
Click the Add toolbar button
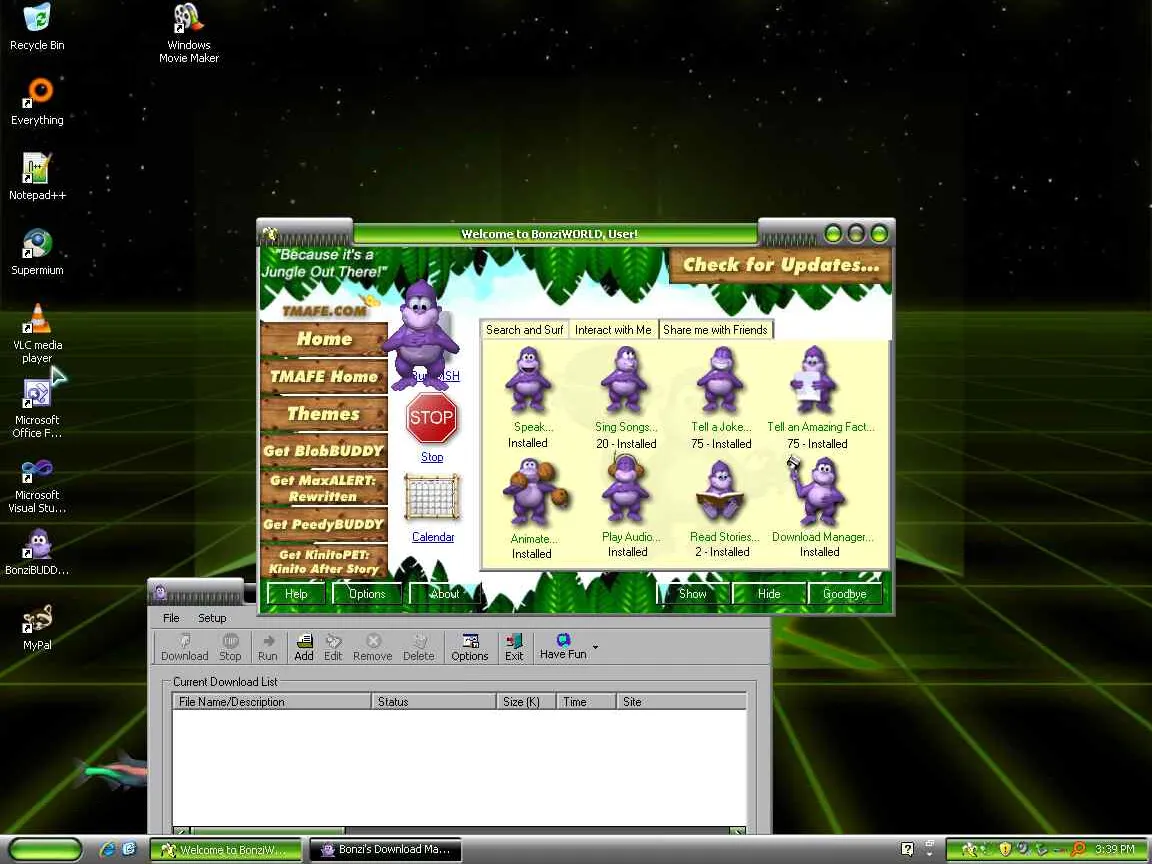tap(304, 647)
